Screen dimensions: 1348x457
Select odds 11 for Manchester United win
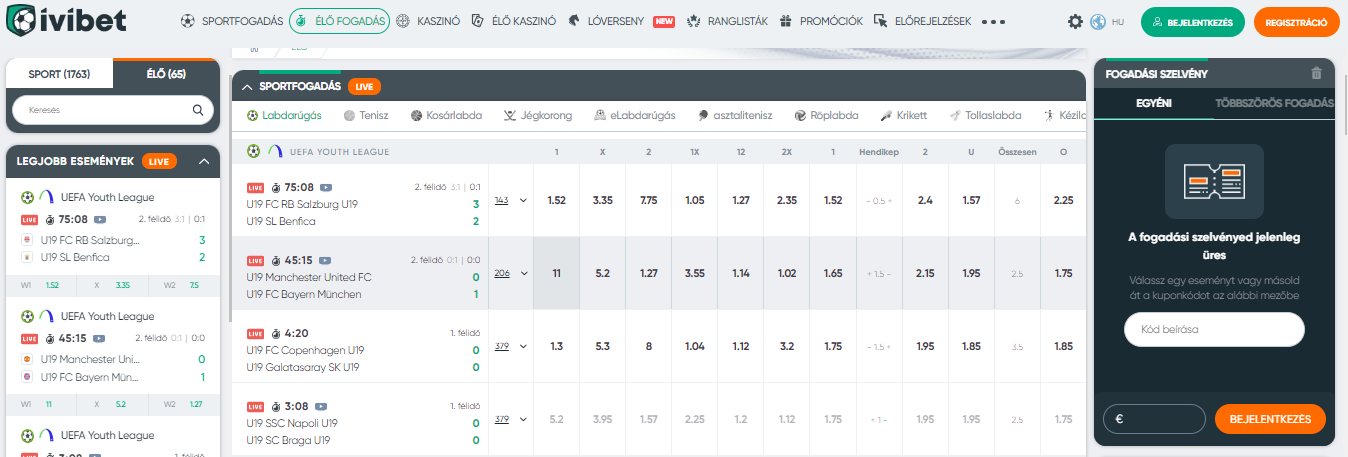click(x=557, y=273)
